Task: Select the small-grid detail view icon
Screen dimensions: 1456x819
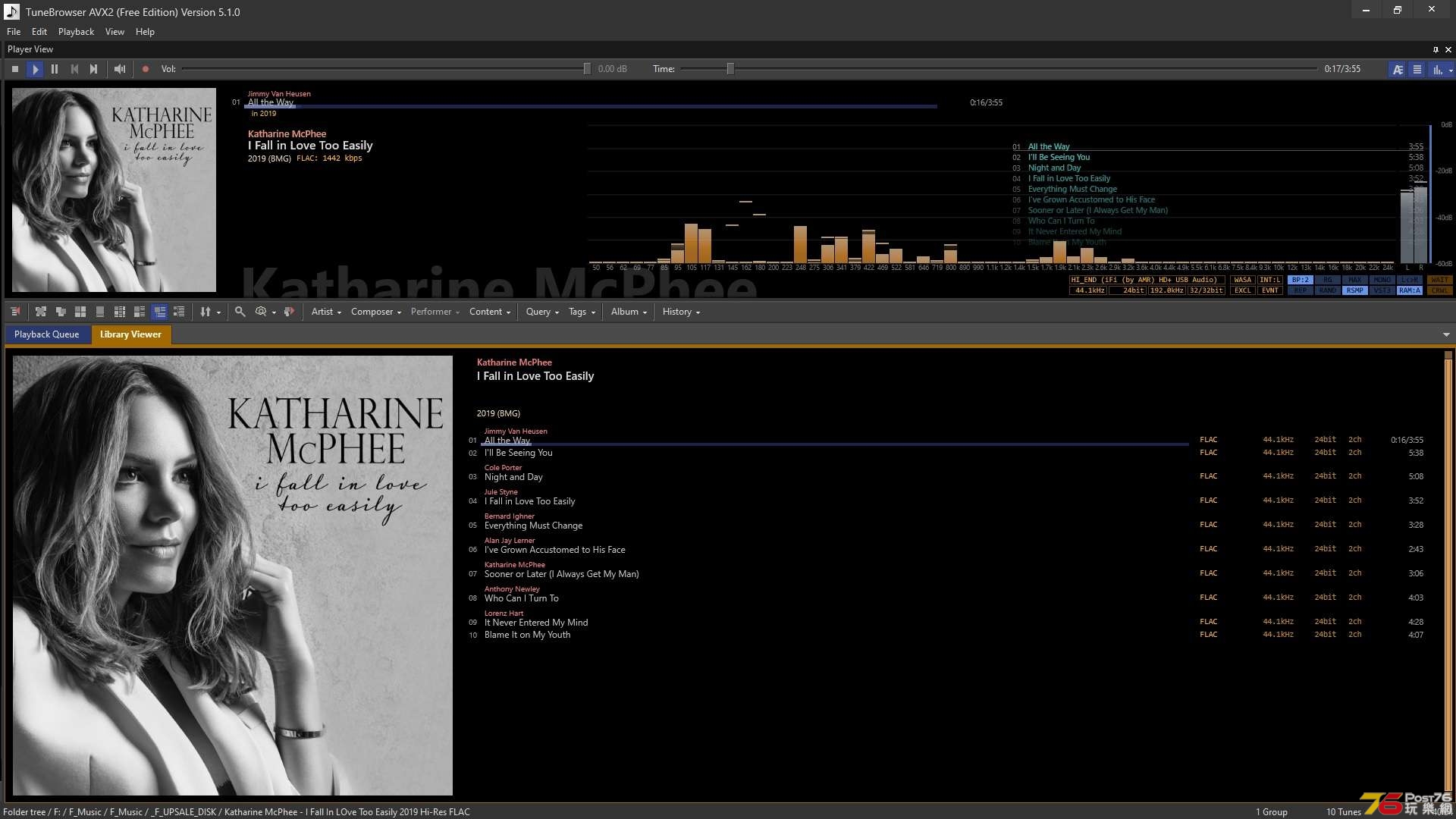Action: click(x=120, y=312)
